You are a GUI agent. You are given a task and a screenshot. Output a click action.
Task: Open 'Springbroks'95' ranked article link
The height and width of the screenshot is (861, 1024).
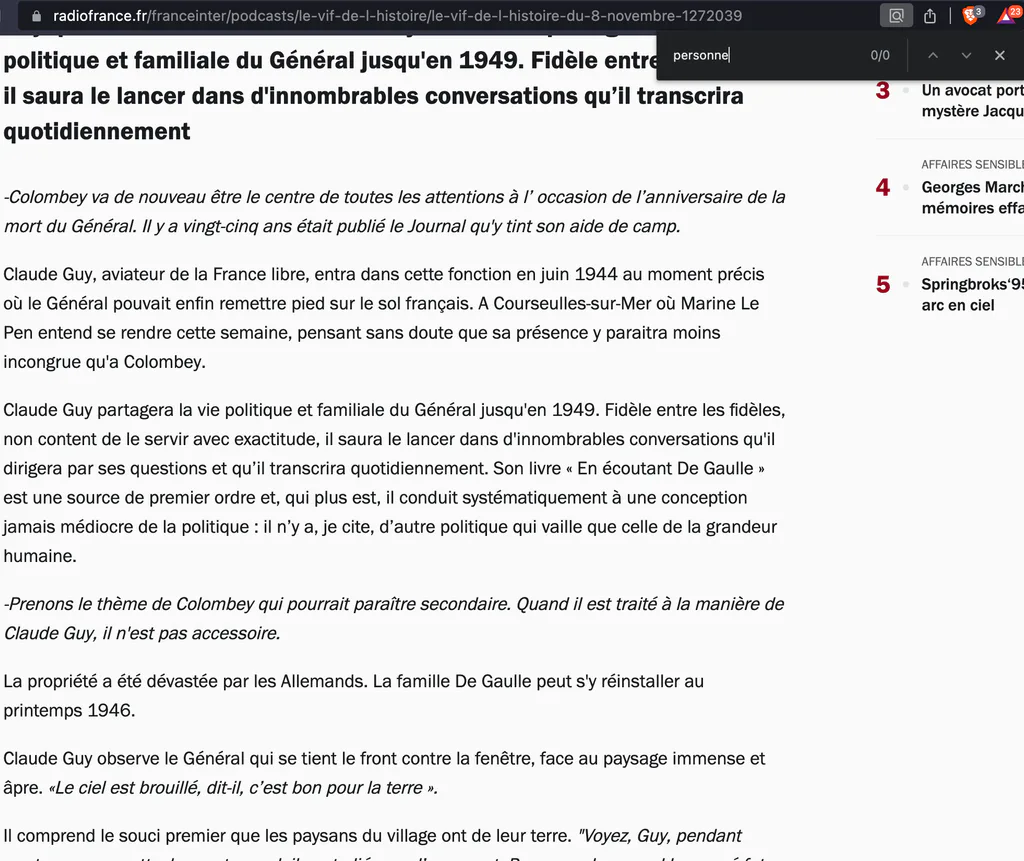[972, 295]
